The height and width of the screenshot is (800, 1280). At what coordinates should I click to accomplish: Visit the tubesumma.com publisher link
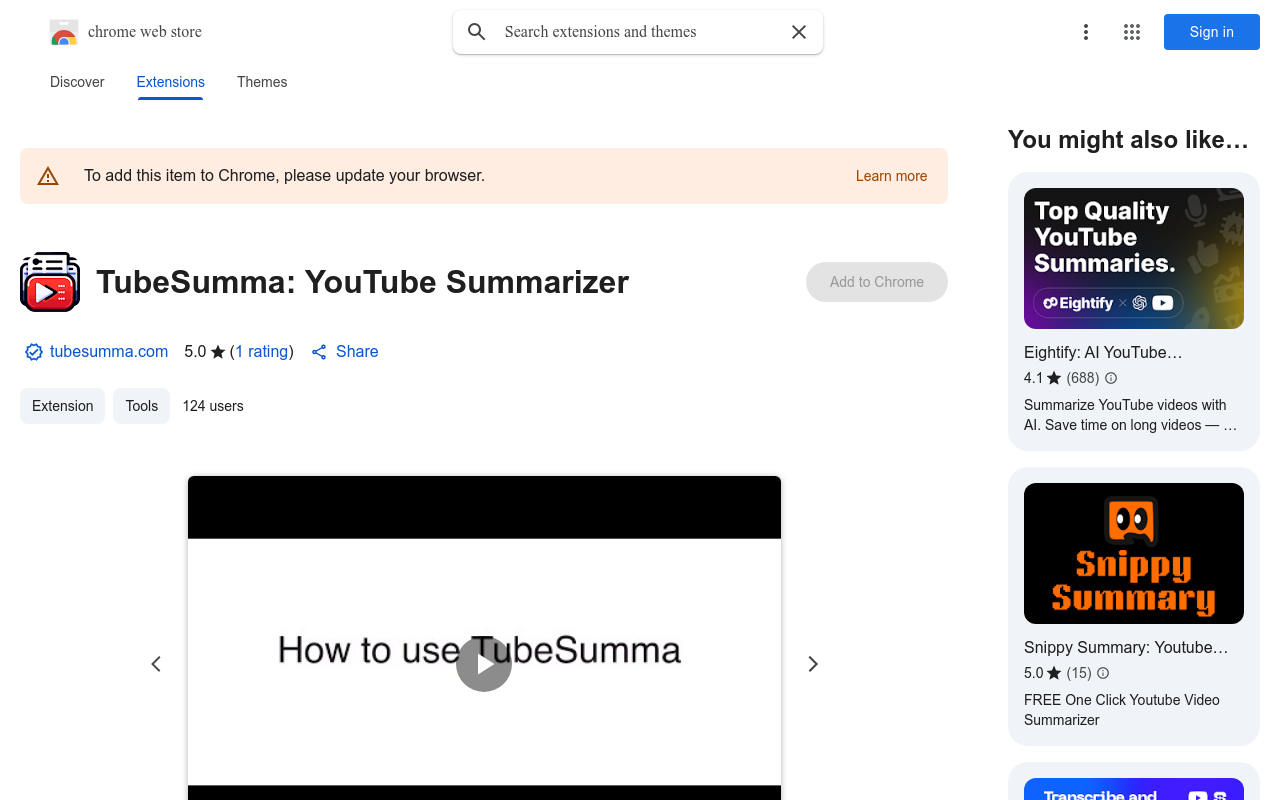pyautogui.click(x=109, y=352)
